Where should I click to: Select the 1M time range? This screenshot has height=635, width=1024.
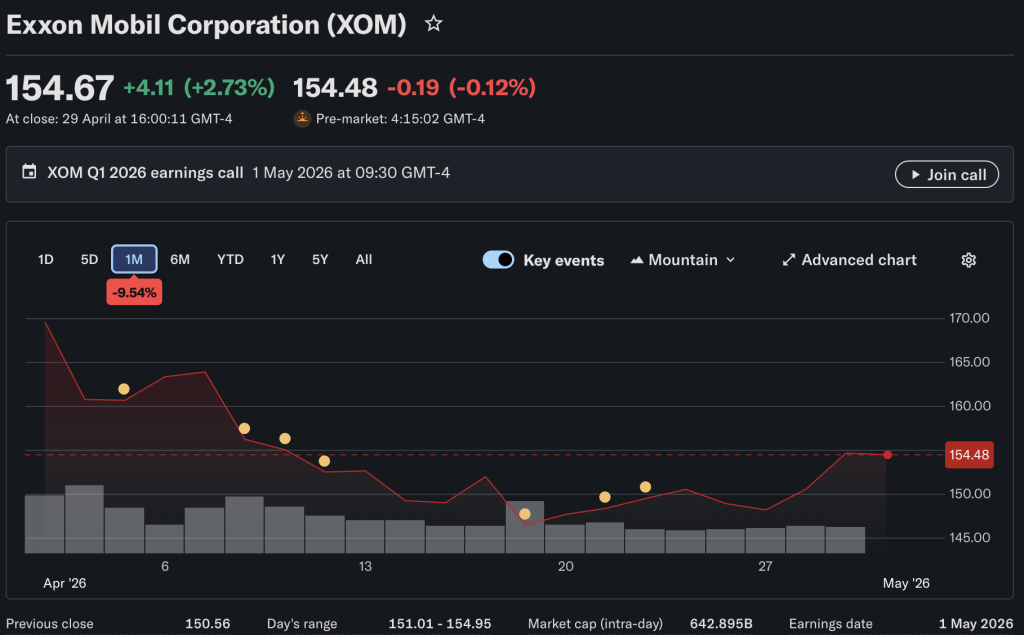(134, 259)
